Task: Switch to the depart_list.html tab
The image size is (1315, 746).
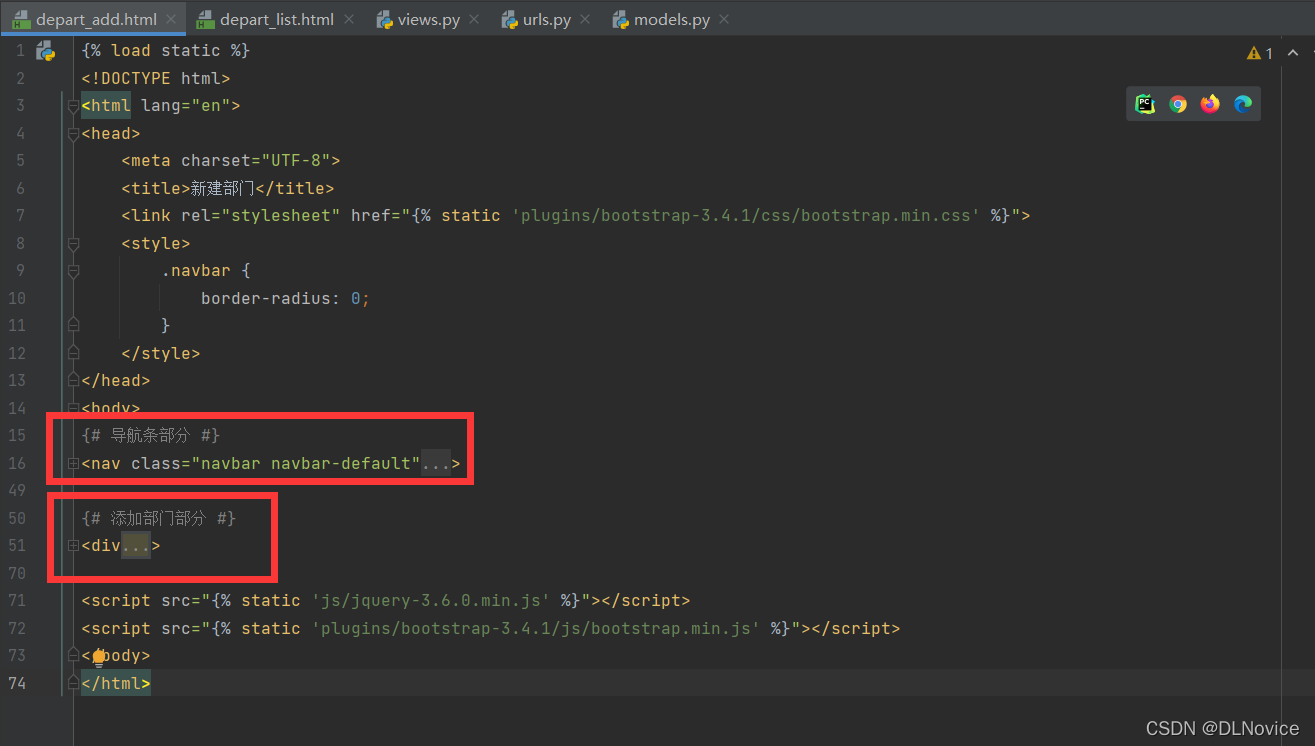Action: point(277,19)
